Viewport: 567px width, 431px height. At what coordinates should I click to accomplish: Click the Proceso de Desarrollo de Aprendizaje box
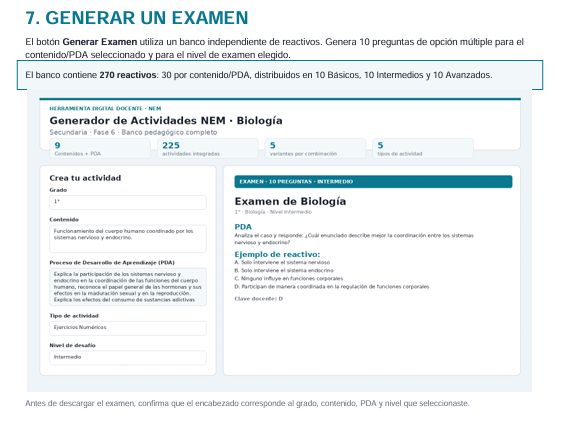(x=128, y=287)
